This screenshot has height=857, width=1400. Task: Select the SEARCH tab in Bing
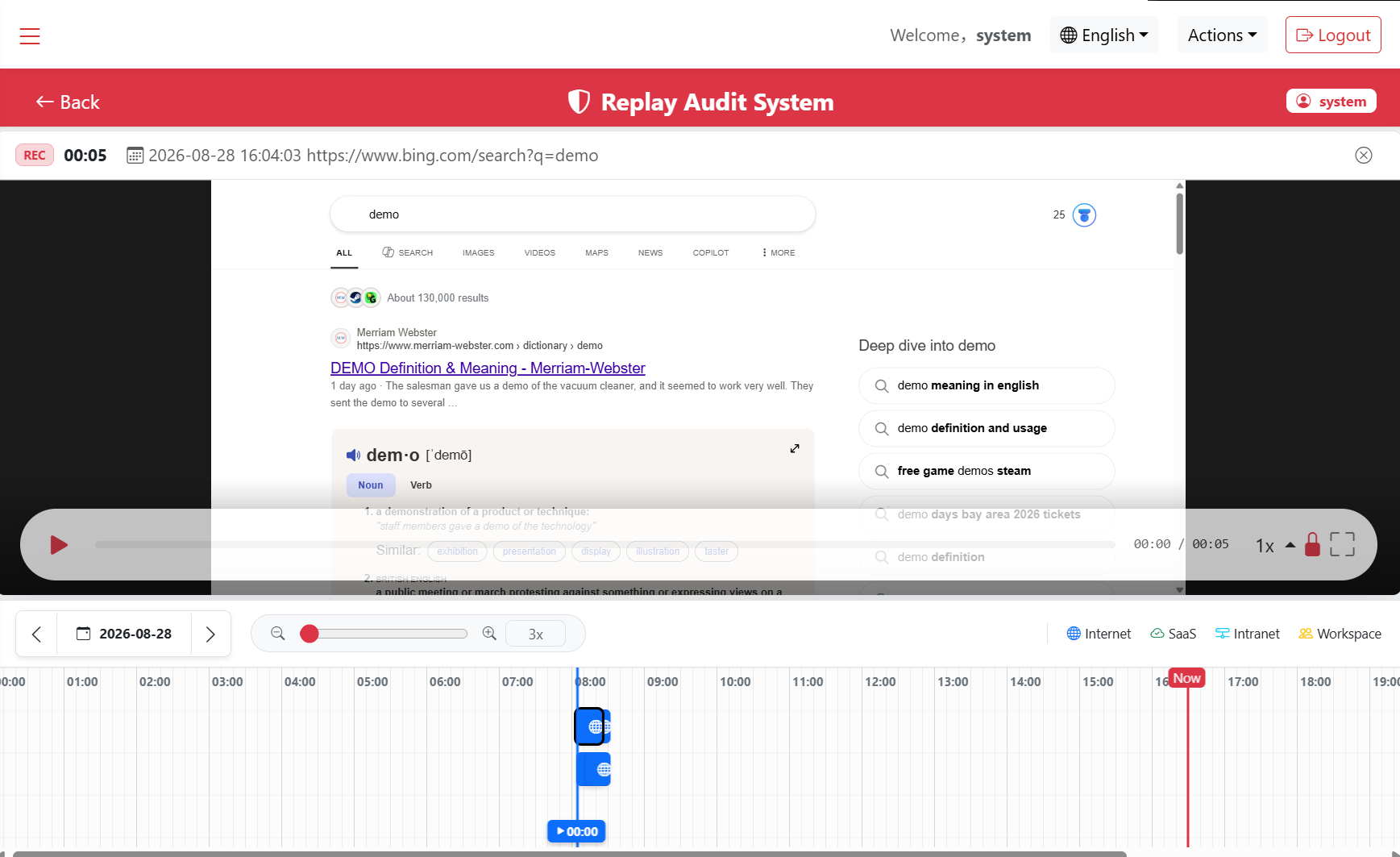(x=407, y=253)
